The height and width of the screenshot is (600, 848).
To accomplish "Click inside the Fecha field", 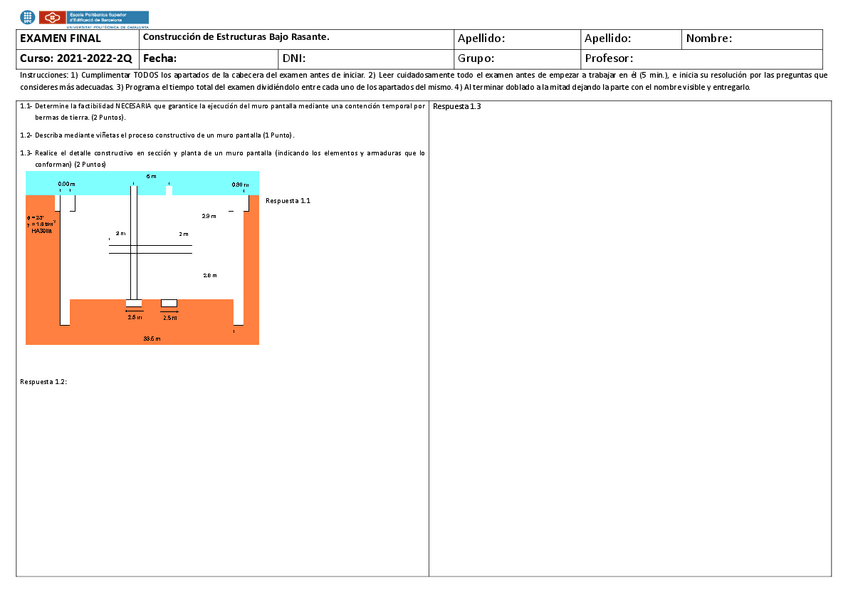I will 220,57.
